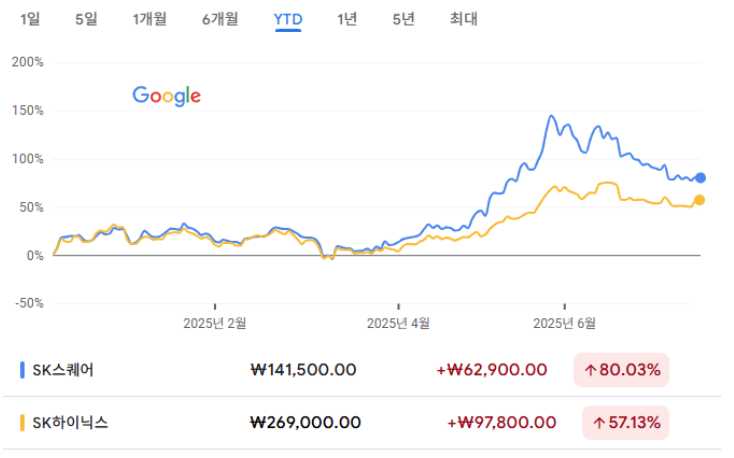Open the SK하이닉스 stock name link

70,422
